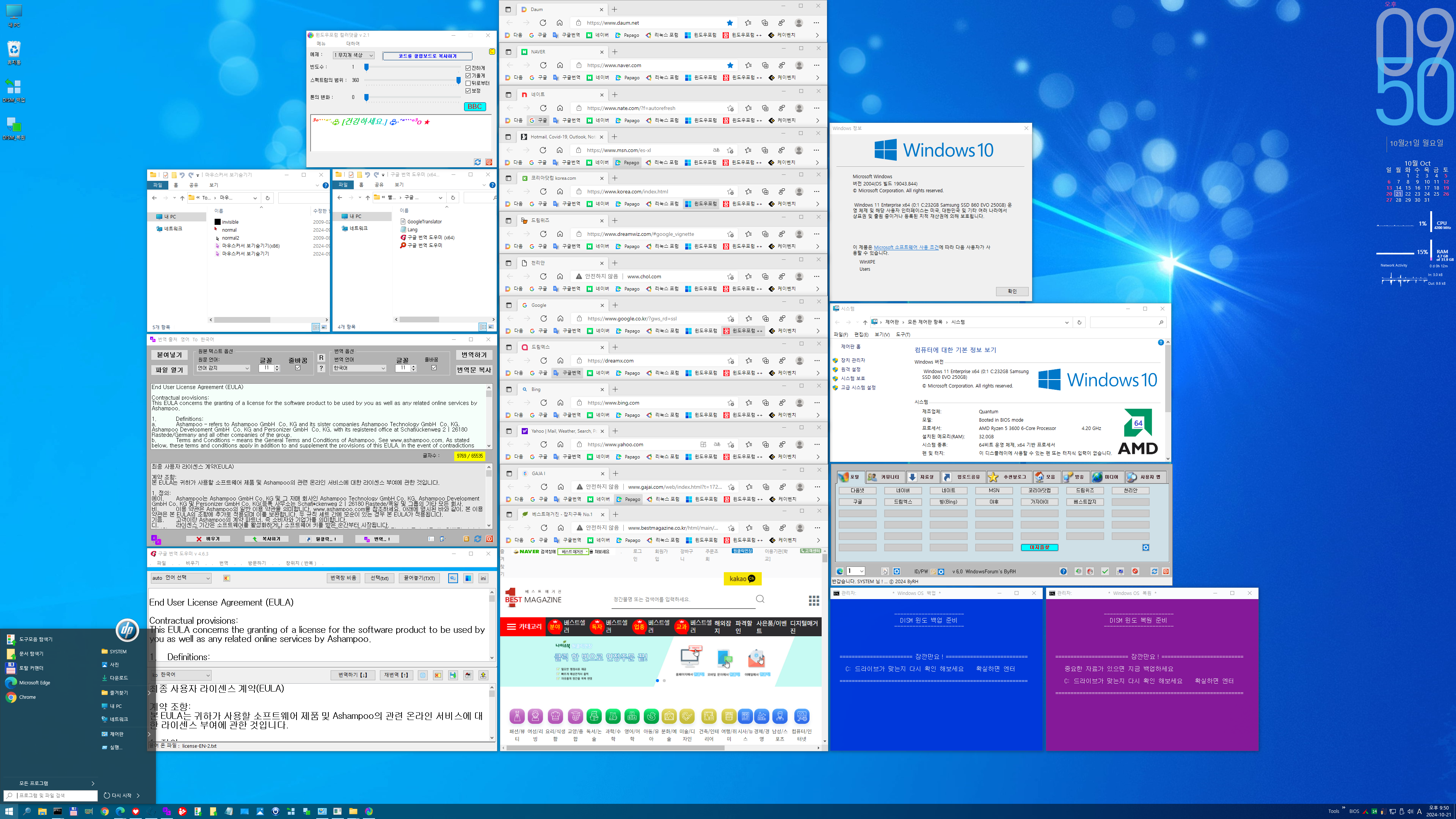Click the blue help question icon in the portal launcher
1456x819 pixels.
(1063, 571)
